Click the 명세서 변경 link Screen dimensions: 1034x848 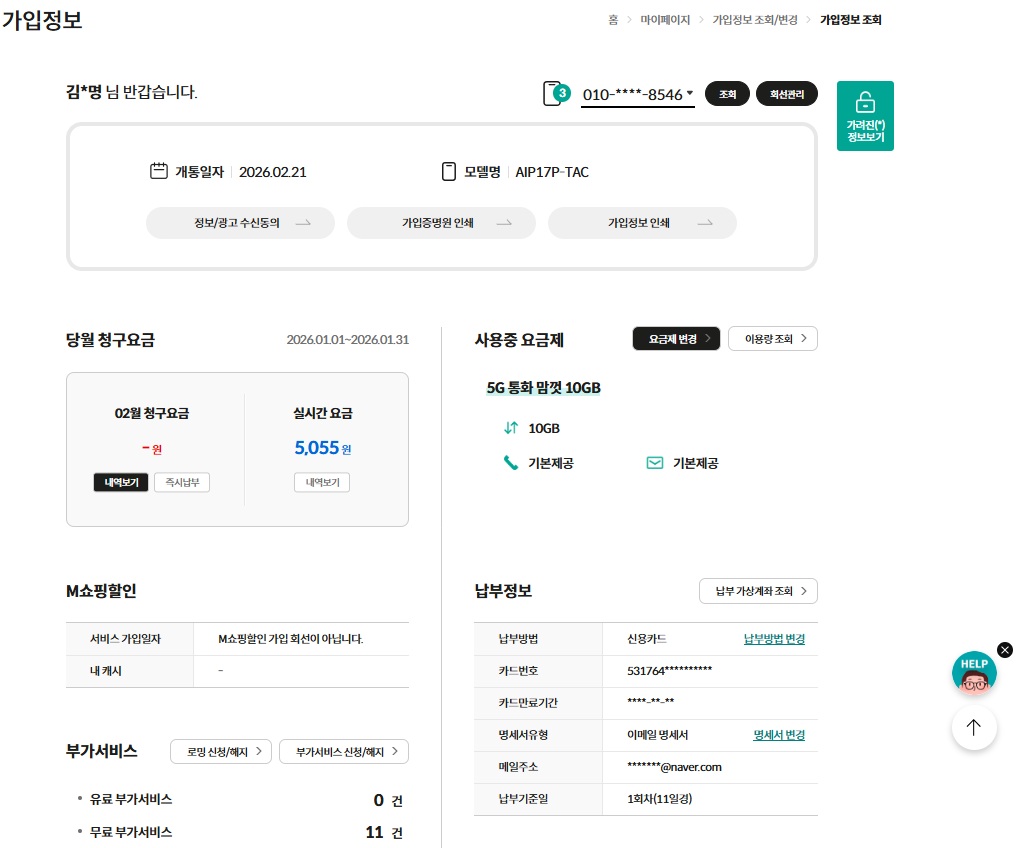coord(778,735)
